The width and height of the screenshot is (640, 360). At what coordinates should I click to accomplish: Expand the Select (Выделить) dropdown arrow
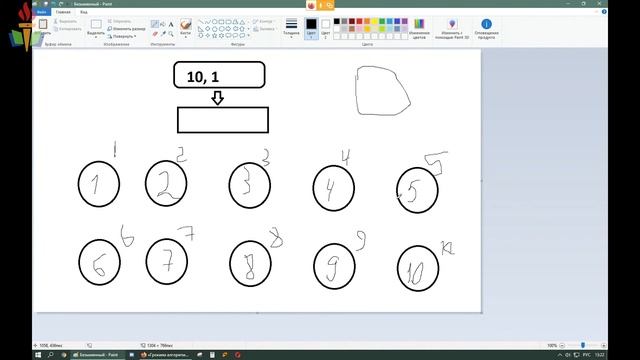96,37
